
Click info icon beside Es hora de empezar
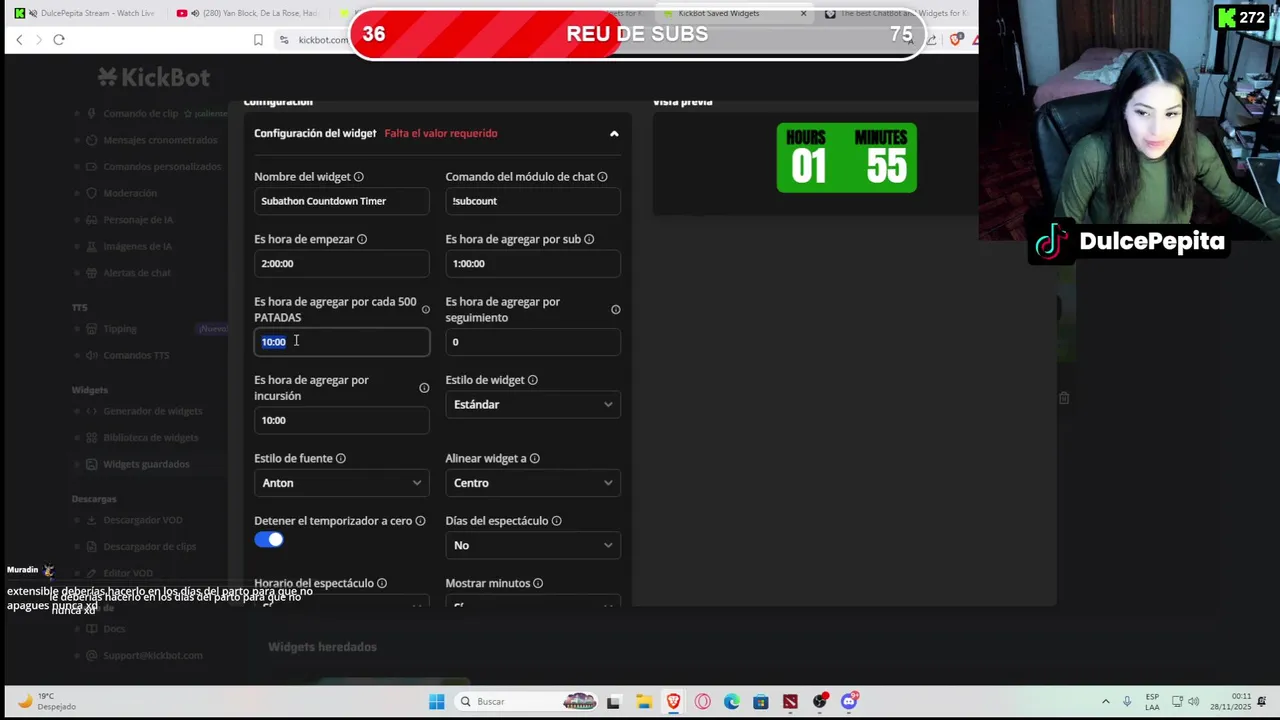[362, 239]
